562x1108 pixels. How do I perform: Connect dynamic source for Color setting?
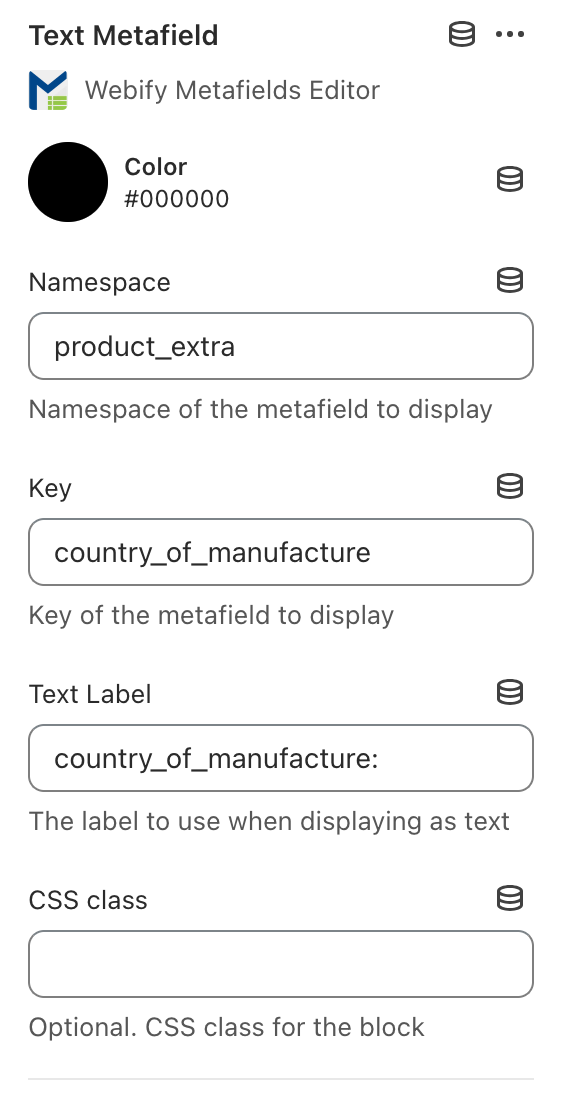pyautogui.click(x=510, y=179)
